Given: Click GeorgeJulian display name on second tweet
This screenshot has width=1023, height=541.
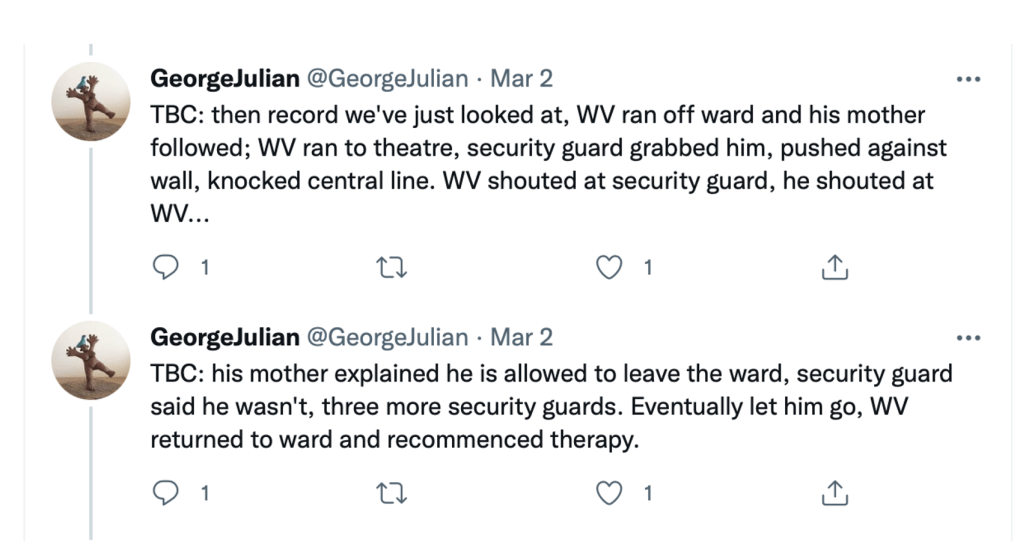Looking at the screenshot, I should pyautogui.click(x=223, y=337).
